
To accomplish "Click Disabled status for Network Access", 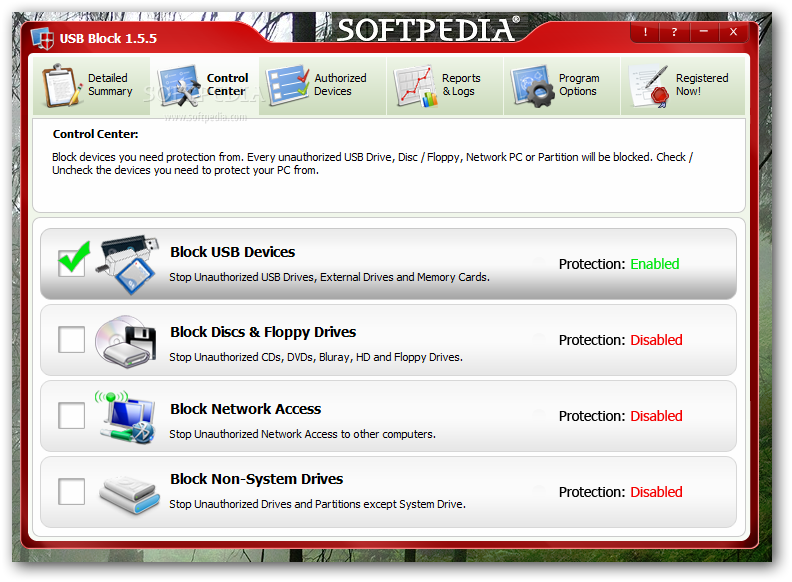I will pos(656,416).
